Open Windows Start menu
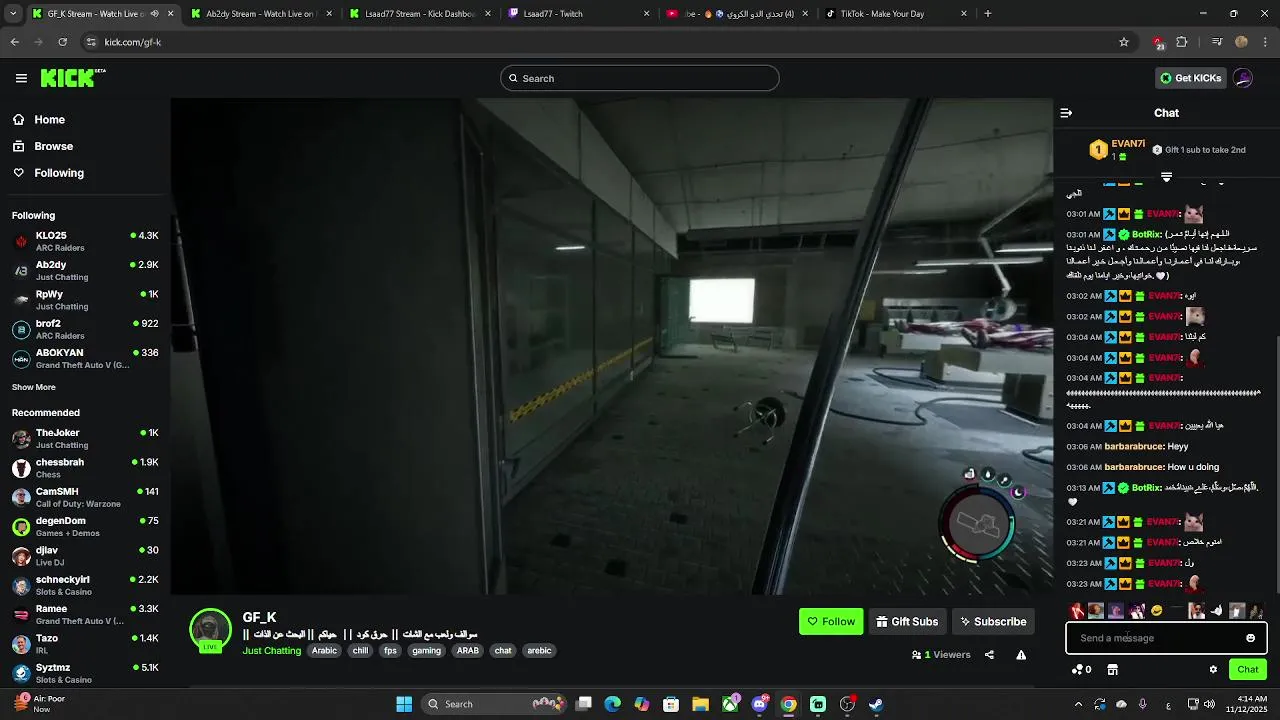 [404, 704]
